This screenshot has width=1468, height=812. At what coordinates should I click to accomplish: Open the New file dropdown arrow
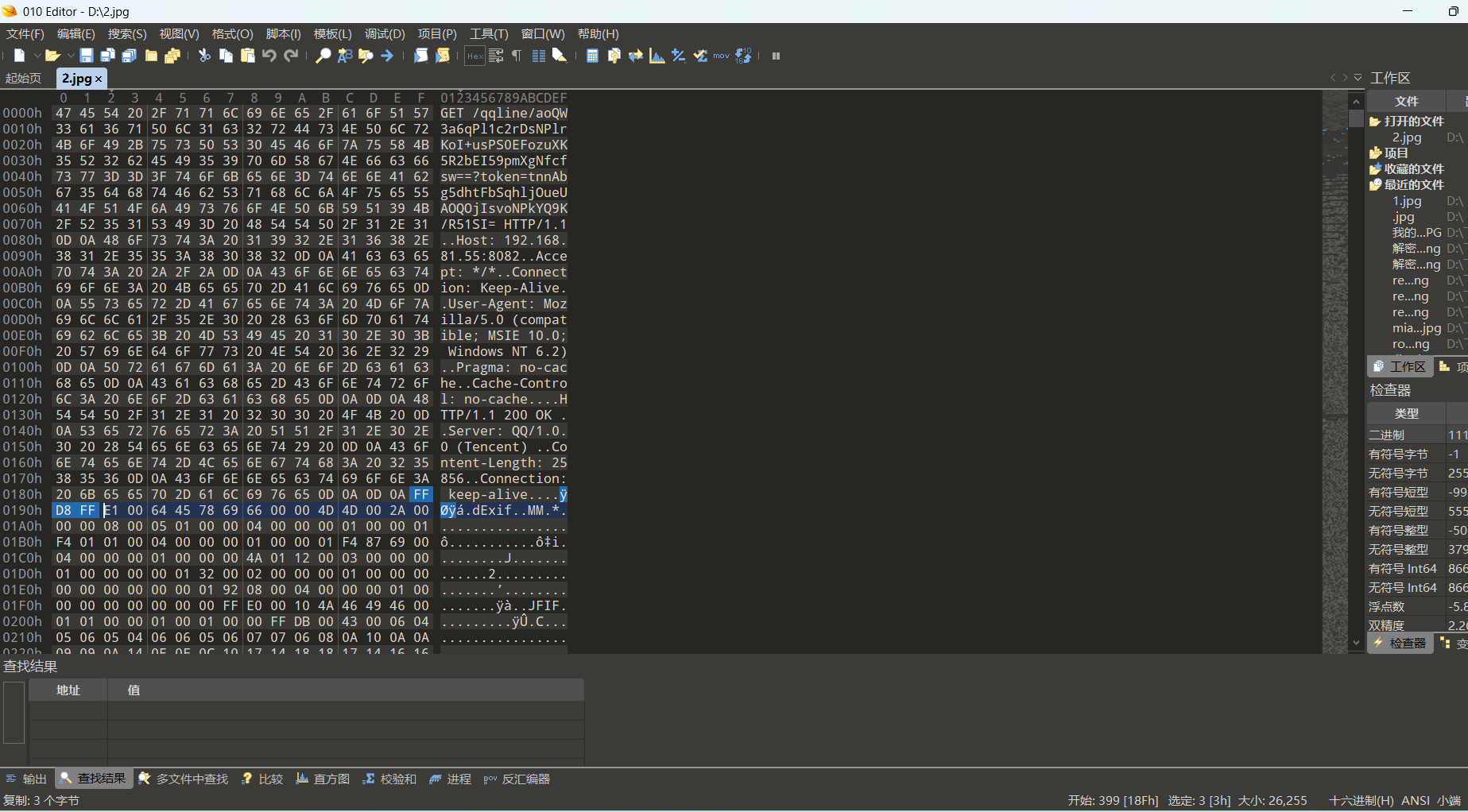tap(37, 56)
